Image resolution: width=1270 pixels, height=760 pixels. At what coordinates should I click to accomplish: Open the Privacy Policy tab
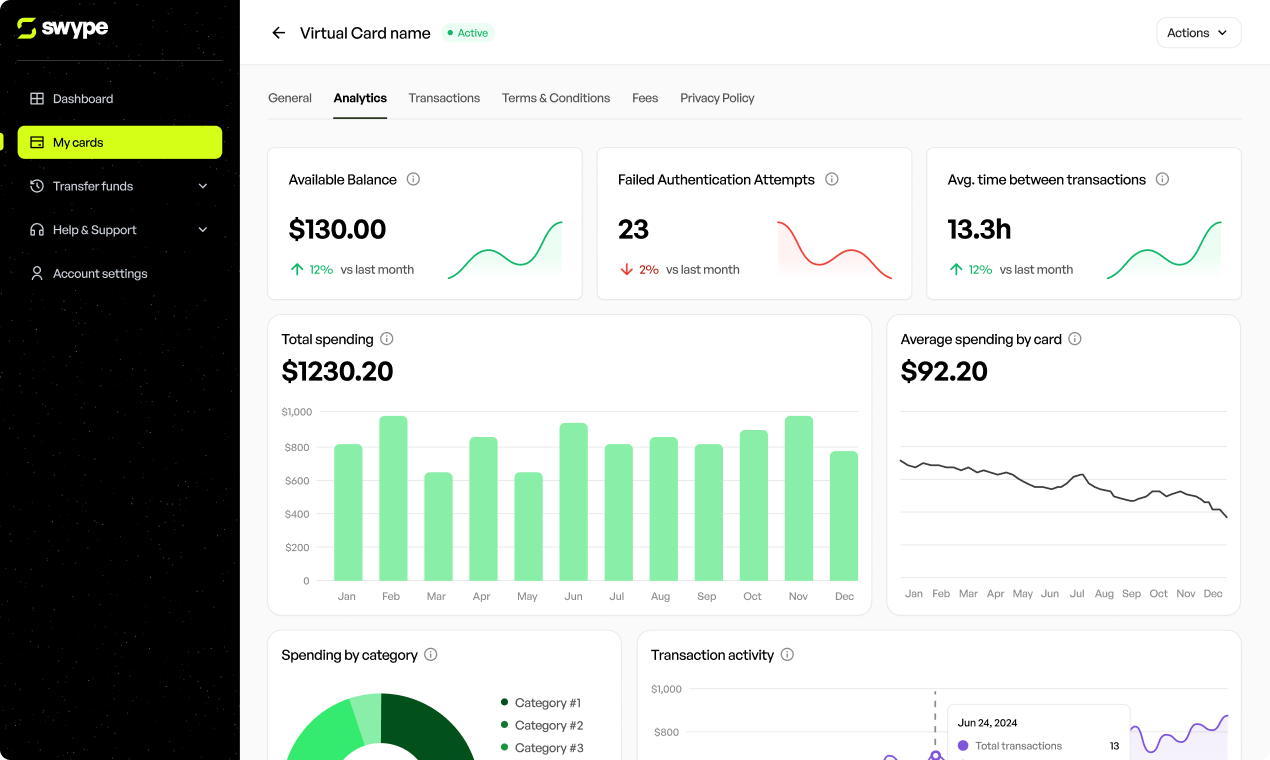click(717, 98)
